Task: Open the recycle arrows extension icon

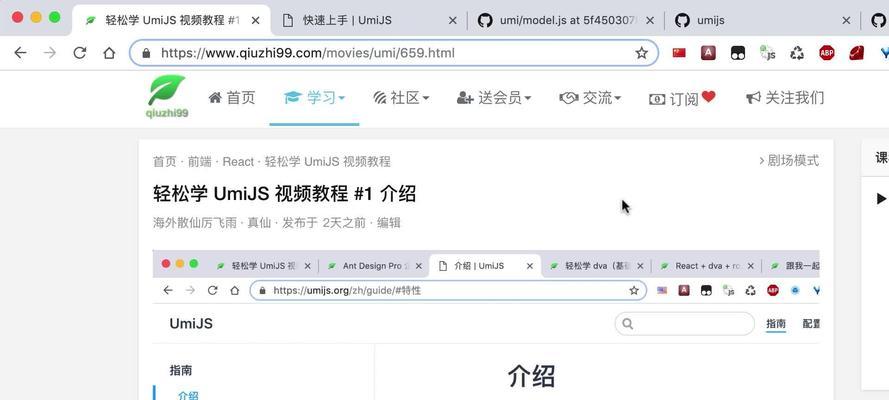Action: [797, 53]
